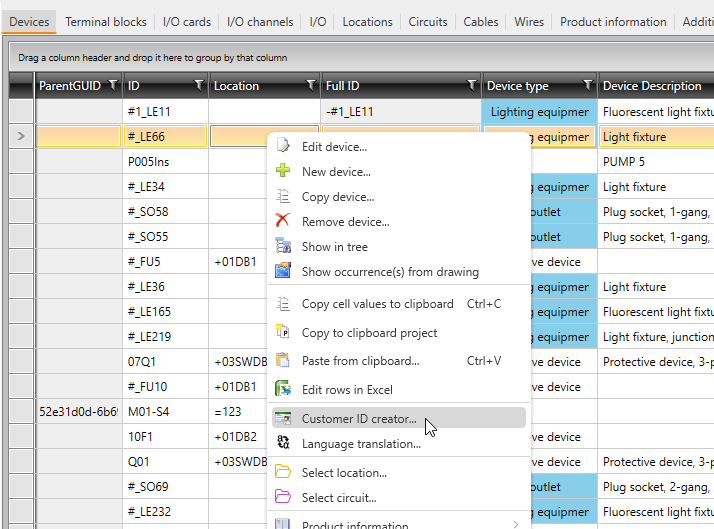The height and width of the screenshot is (529, 714).
Task: Click the Language translation icon
Action: 283,444
